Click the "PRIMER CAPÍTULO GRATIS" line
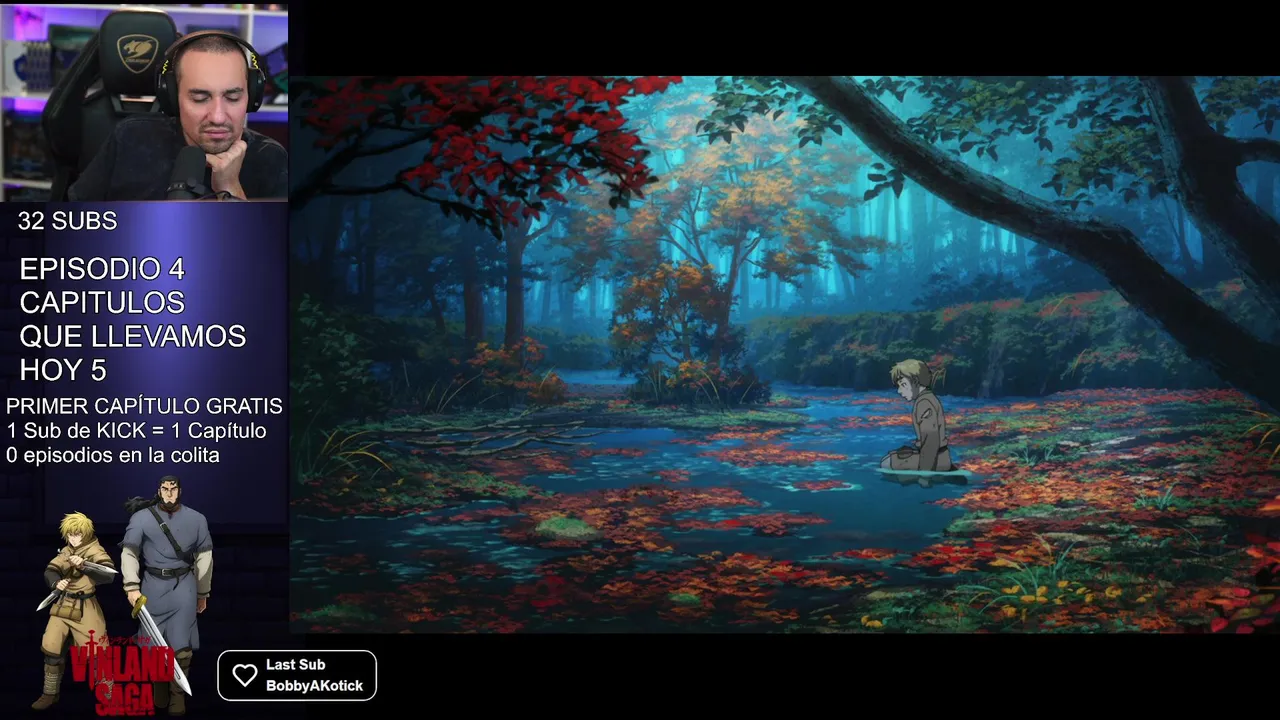 [144, 406]
